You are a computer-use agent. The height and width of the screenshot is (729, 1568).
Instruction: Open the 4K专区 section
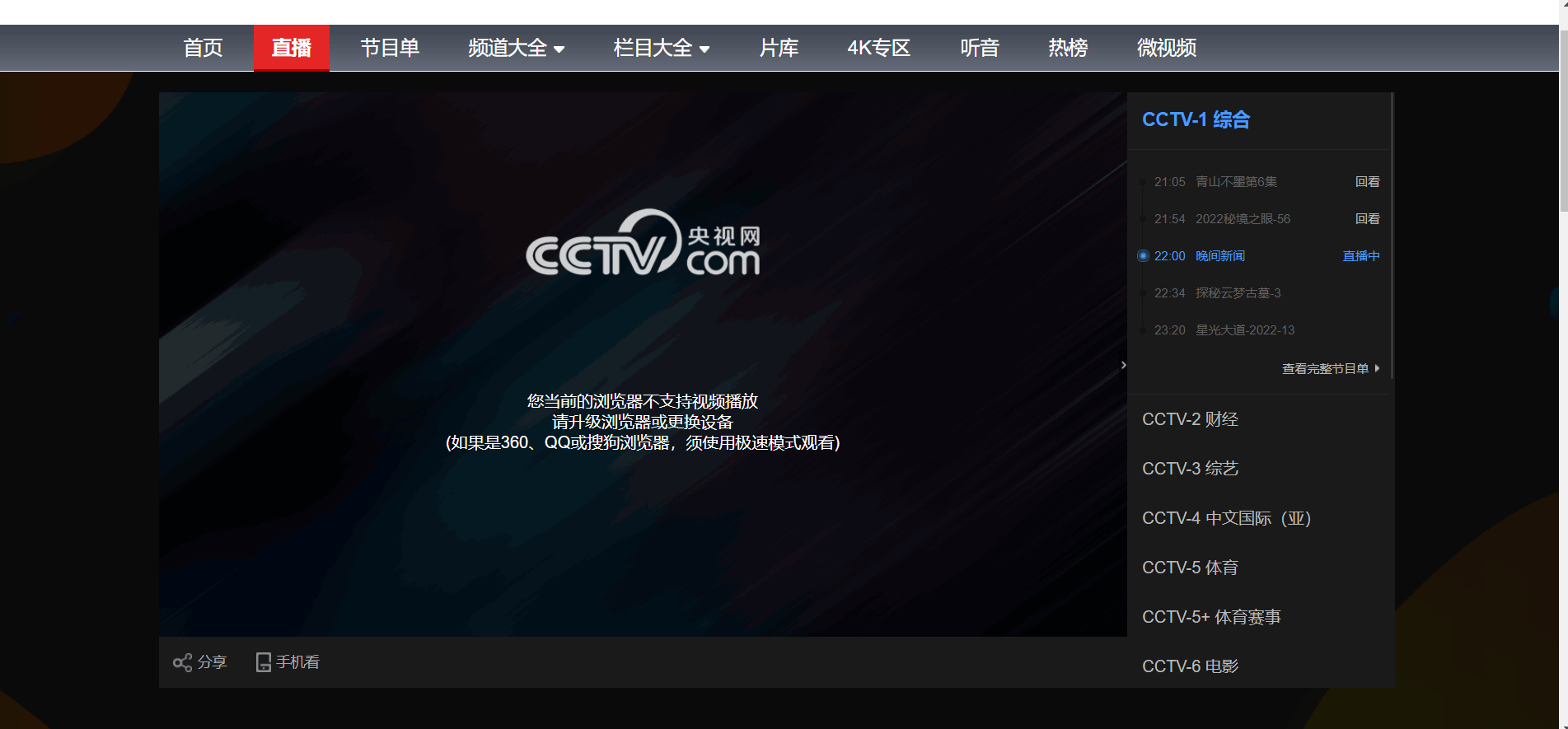(x=879, y=48)
